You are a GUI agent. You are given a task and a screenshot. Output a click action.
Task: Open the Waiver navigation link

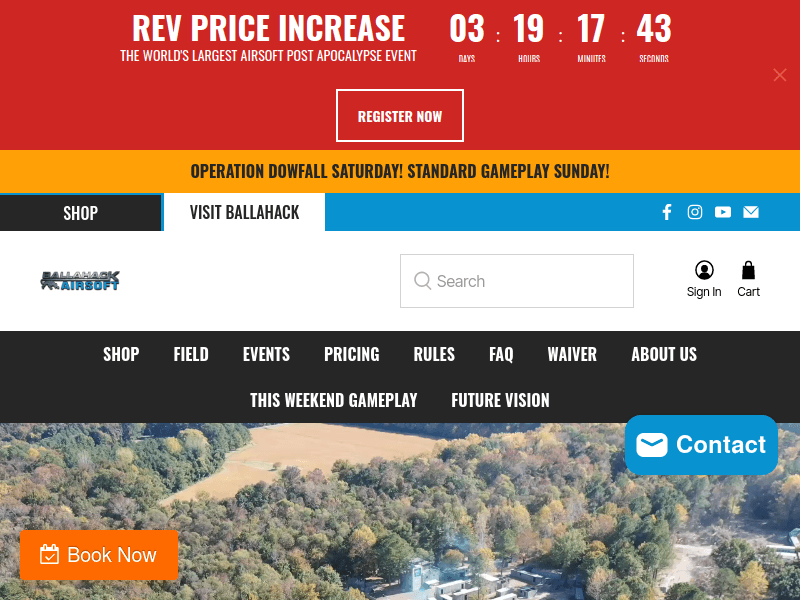point(572,354)
